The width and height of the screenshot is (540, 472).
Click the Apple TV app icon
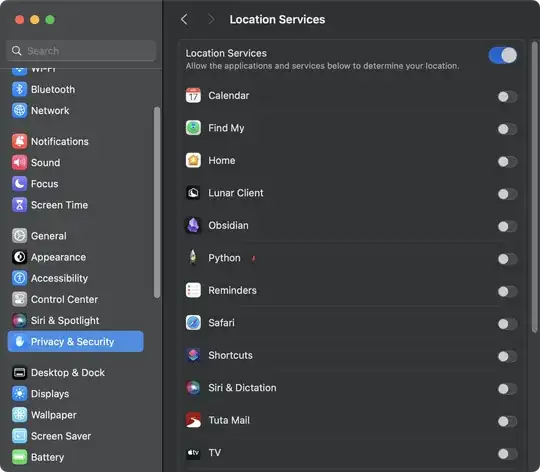tap(193, 453)
